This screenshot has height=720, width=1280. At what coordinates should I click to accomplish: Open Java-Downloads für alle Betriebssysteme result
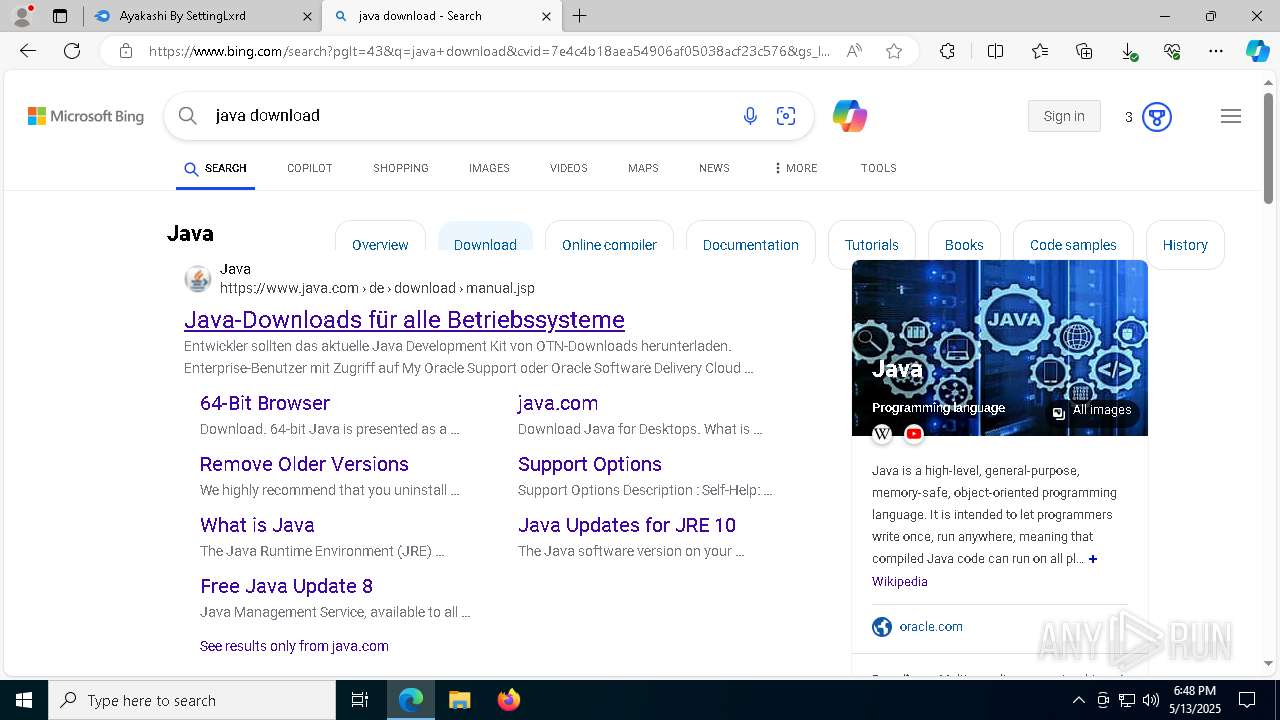(404, 320)
